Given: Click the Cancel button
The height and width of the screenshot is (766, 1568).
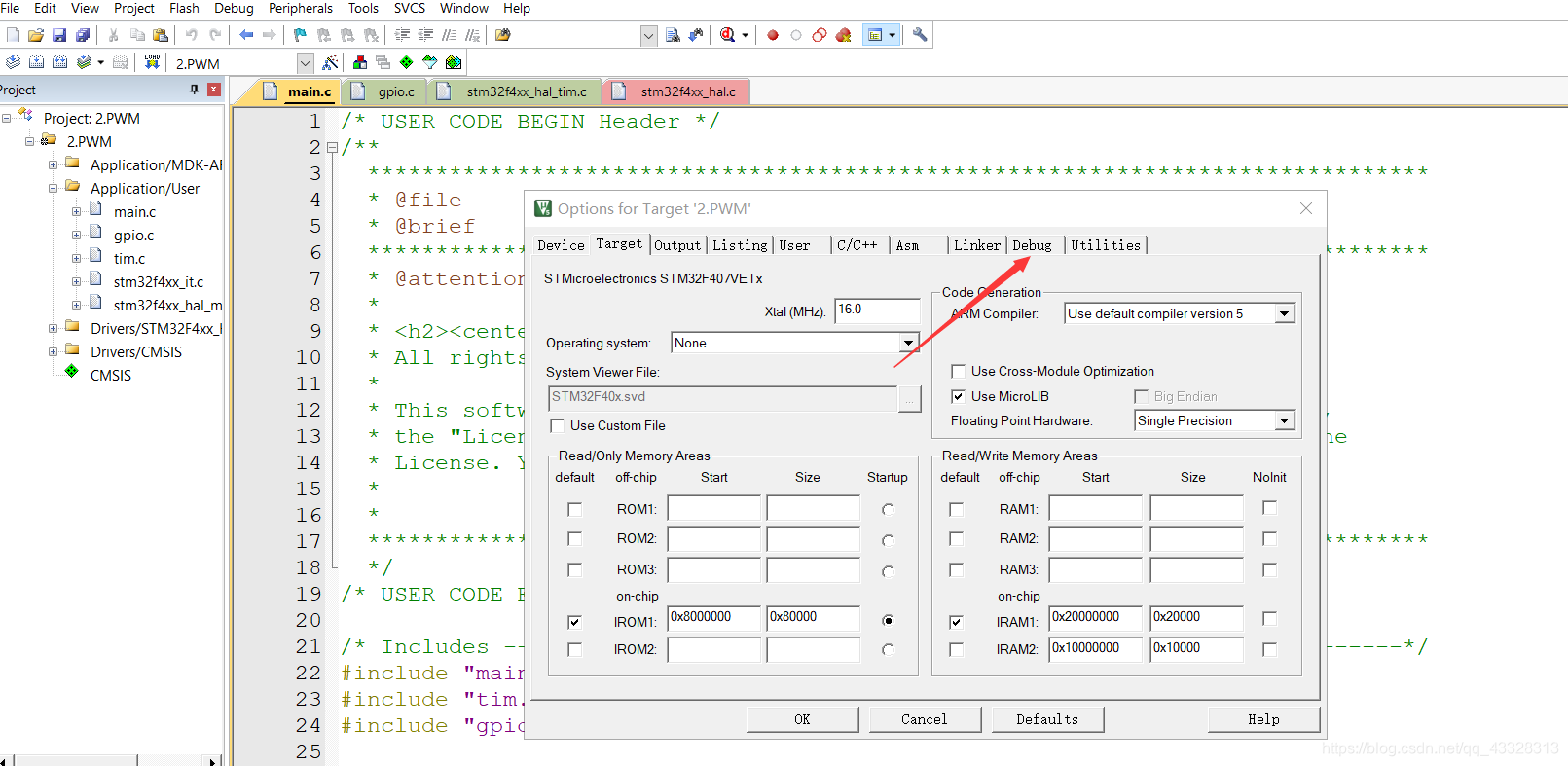Looking at the screenshot, I should (924, 719).
